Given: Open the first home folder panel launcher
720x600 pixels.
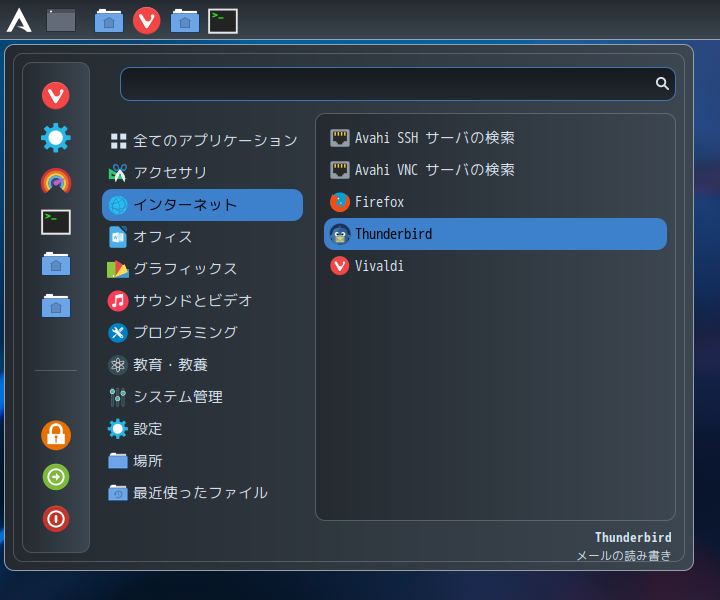Looking at the screenshot, I should 109,21.
